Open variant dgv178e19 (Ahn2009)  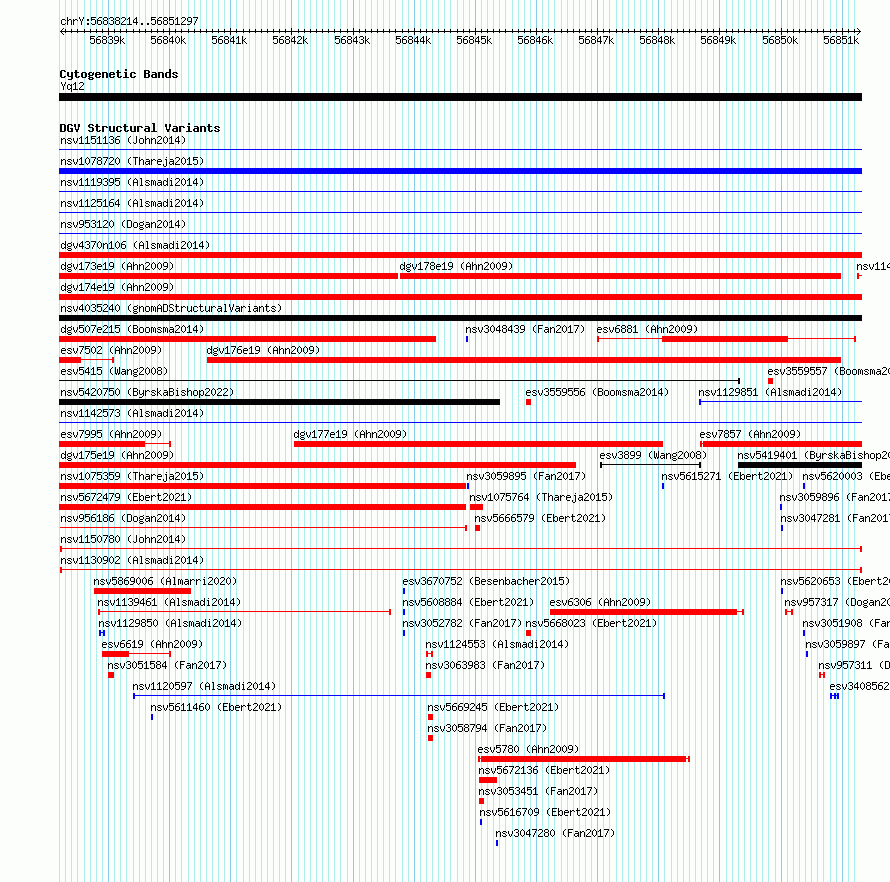[456, 266]
